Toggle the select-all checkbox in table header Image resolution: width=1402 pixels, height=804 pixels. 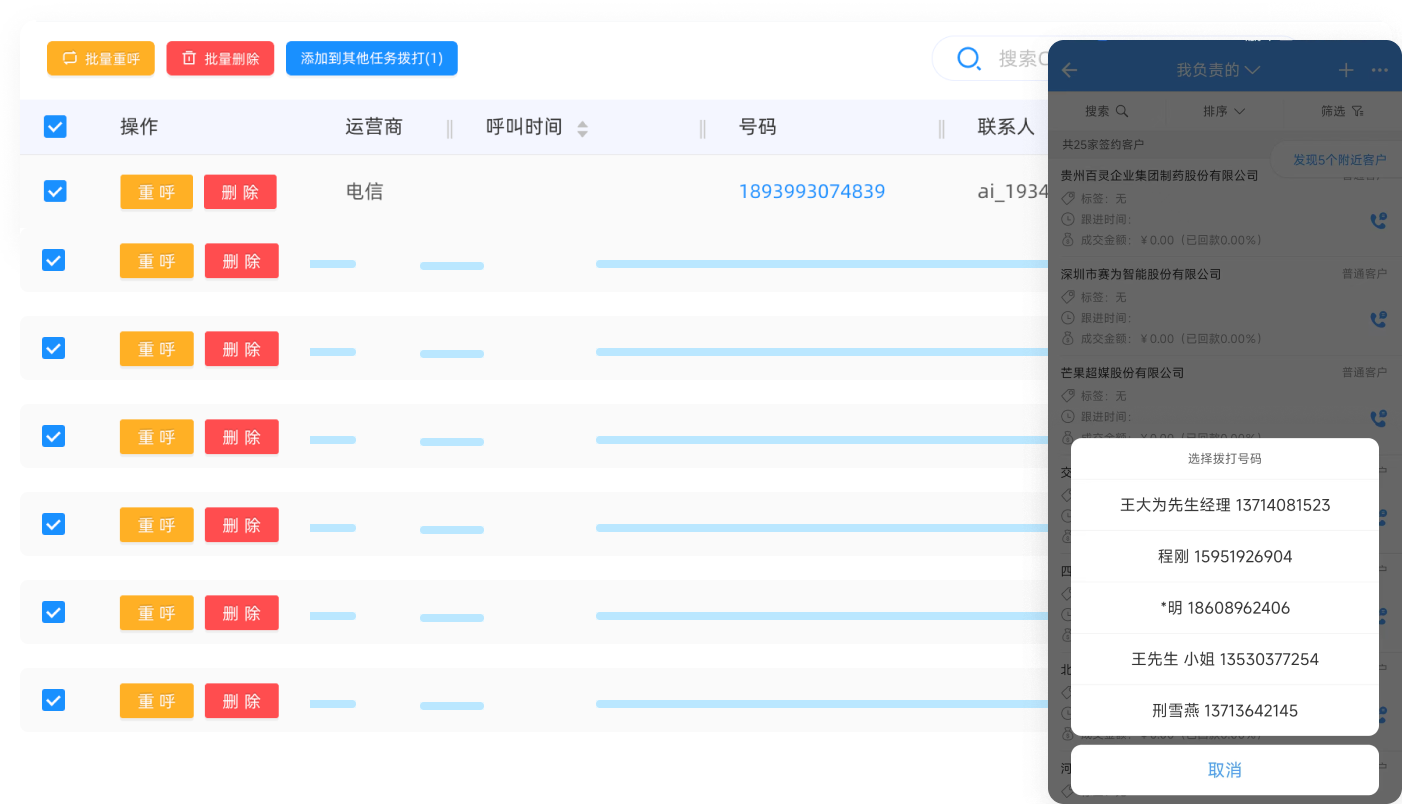click(55, 127)
